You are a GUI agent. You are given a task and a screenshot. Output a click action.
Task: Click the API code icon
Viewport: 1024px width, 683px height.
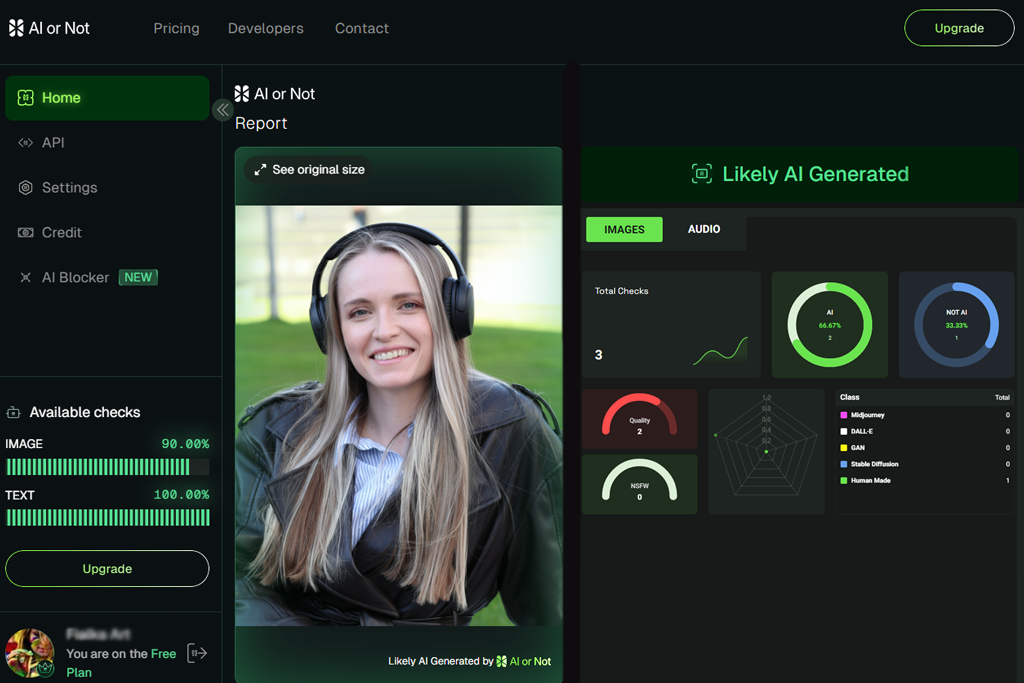[x=25, y=142]
